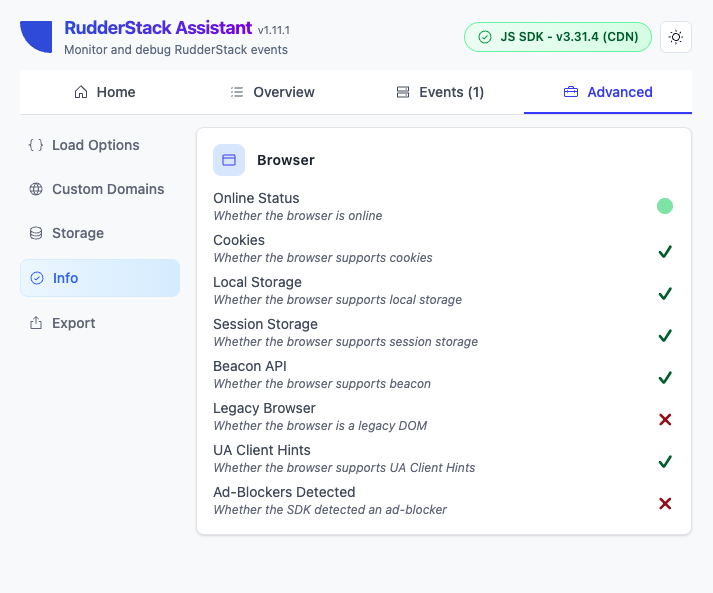
Task: Click "Whether the browser supports local storage"
Action: (x=338, y=300)
